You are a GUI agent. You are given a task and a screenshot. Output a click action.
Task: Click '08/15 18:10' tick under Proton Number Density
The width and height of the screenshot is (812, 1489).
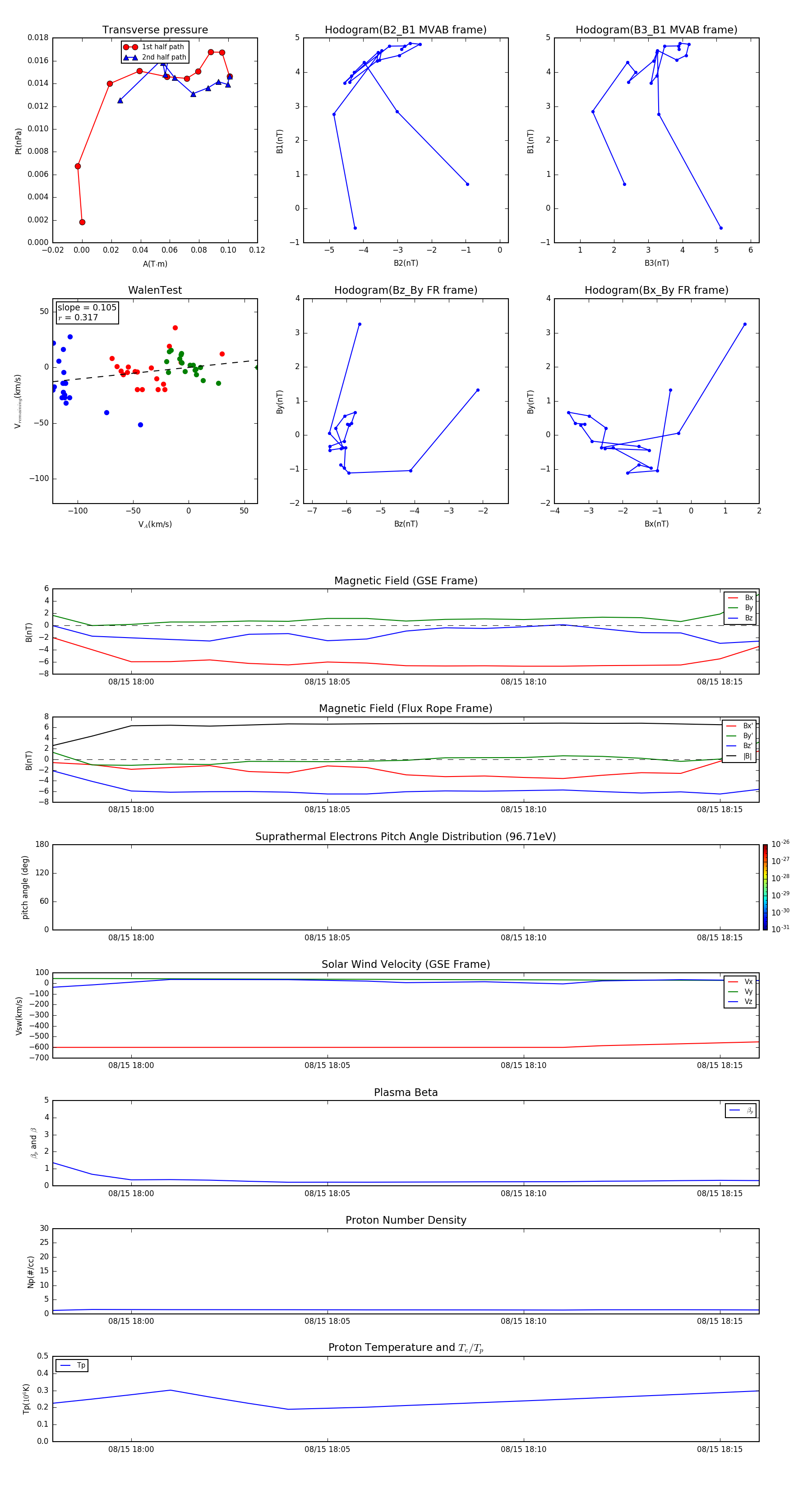(x=524, y=1321)
